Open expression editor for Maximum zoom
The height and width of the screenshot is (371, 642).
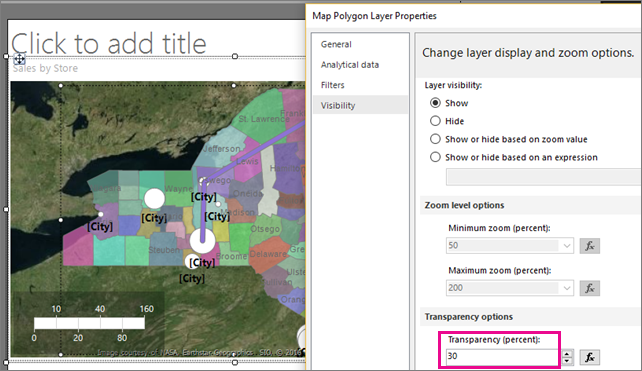(x=590, y=288)
